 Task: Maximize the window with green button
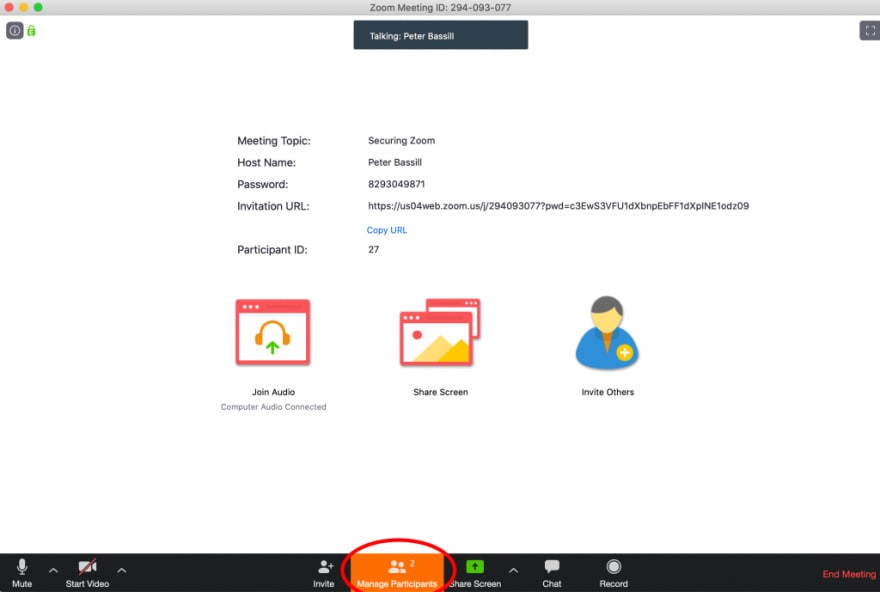(38, 7)
